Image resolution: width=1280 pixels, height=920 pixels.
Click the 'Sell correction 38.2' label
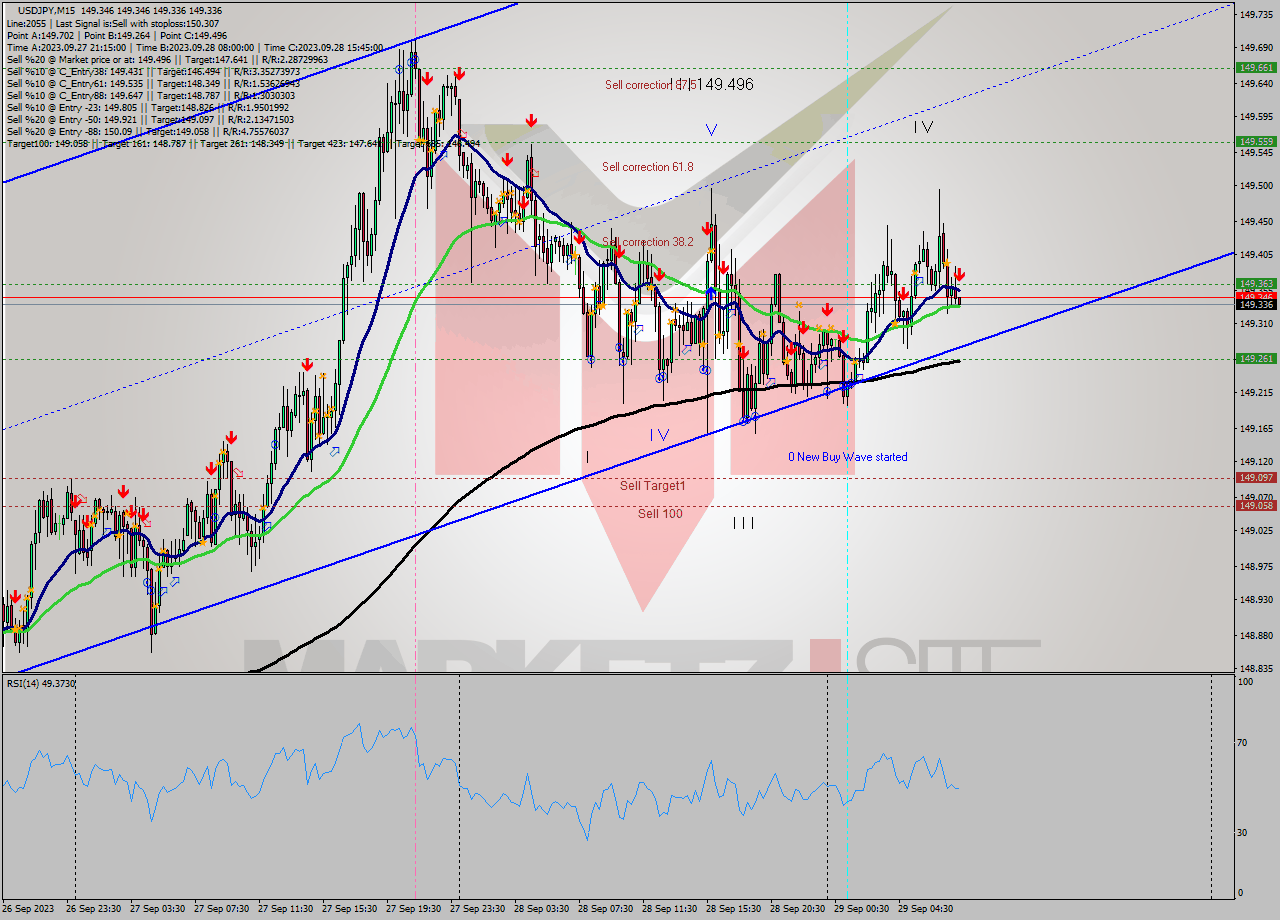click(x=647, y=242)
